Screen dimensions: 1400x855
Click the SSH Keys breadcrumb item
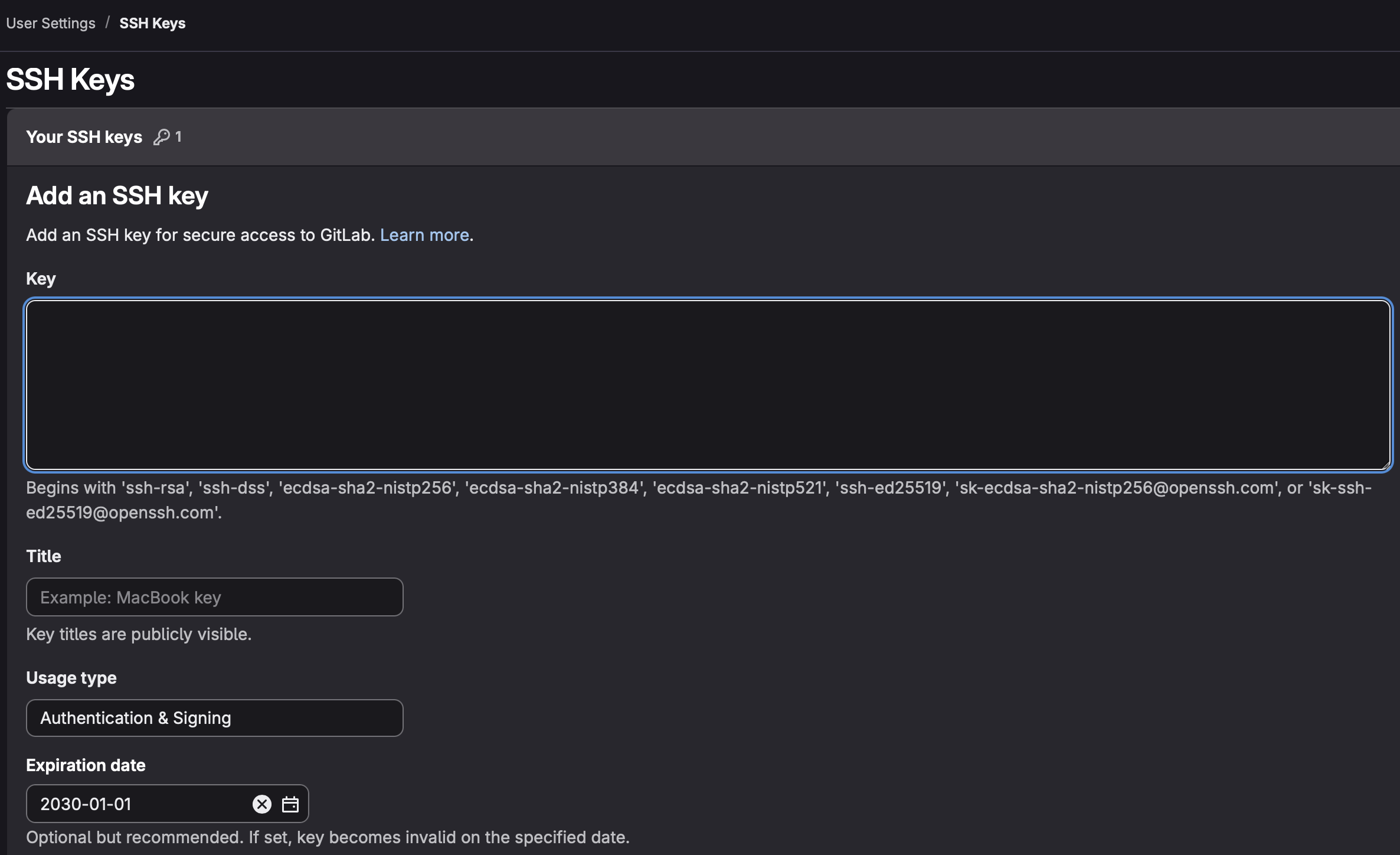(152, 23)
